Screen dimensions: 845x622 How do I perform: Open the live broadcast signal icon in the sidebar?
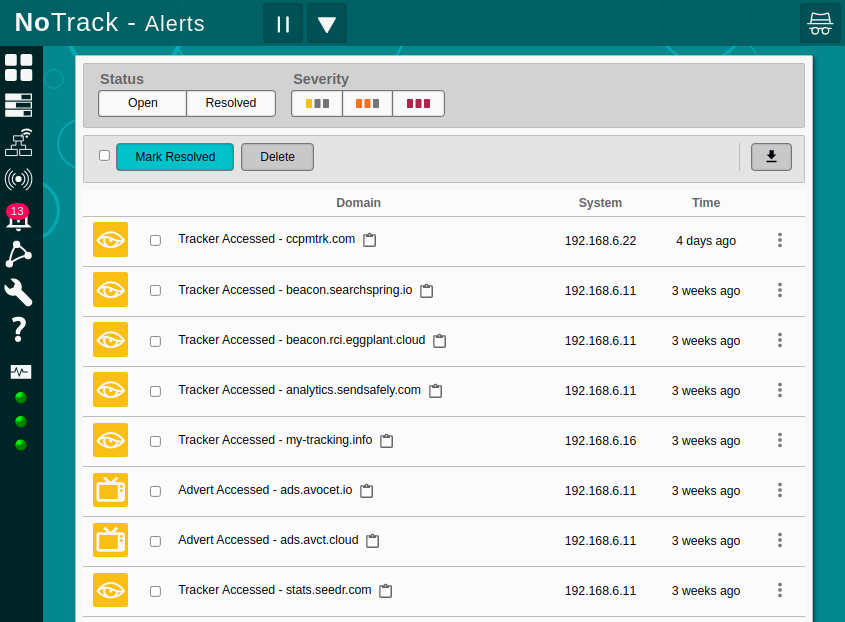point(18,179)
